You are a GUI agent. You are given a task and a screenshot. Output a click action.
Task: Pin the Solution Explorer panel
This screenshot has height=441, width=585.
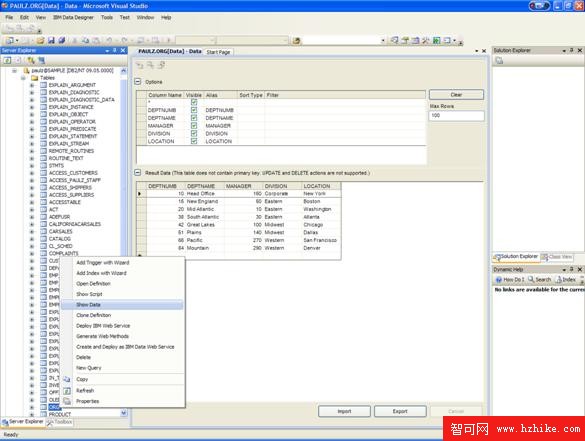tap(572, 50)
